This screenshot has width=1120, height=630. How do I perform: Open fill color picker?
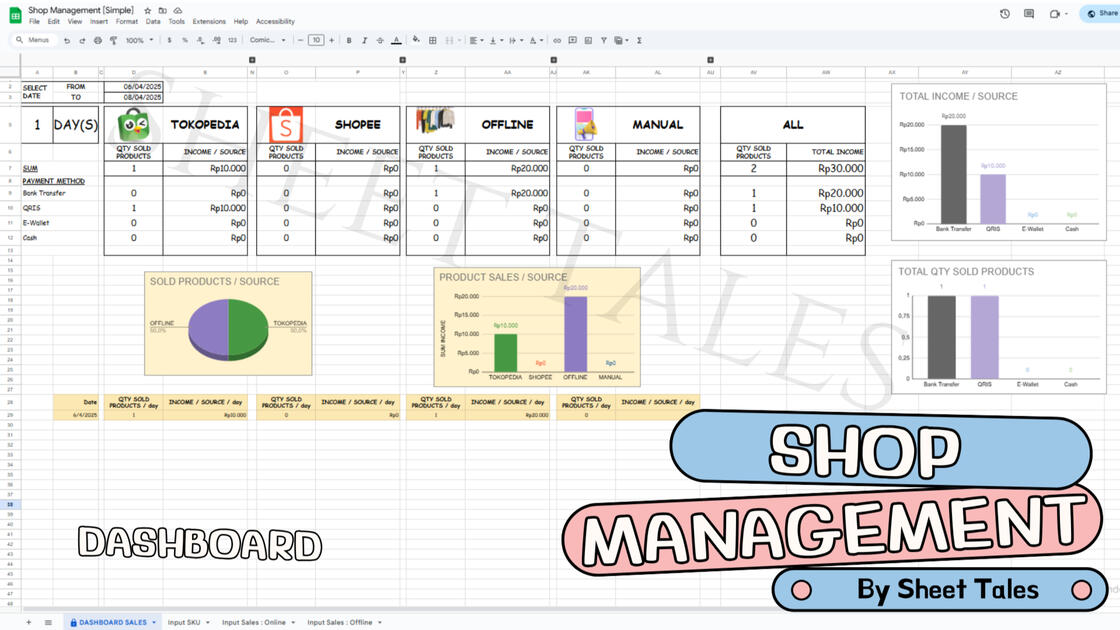point(416,41)
